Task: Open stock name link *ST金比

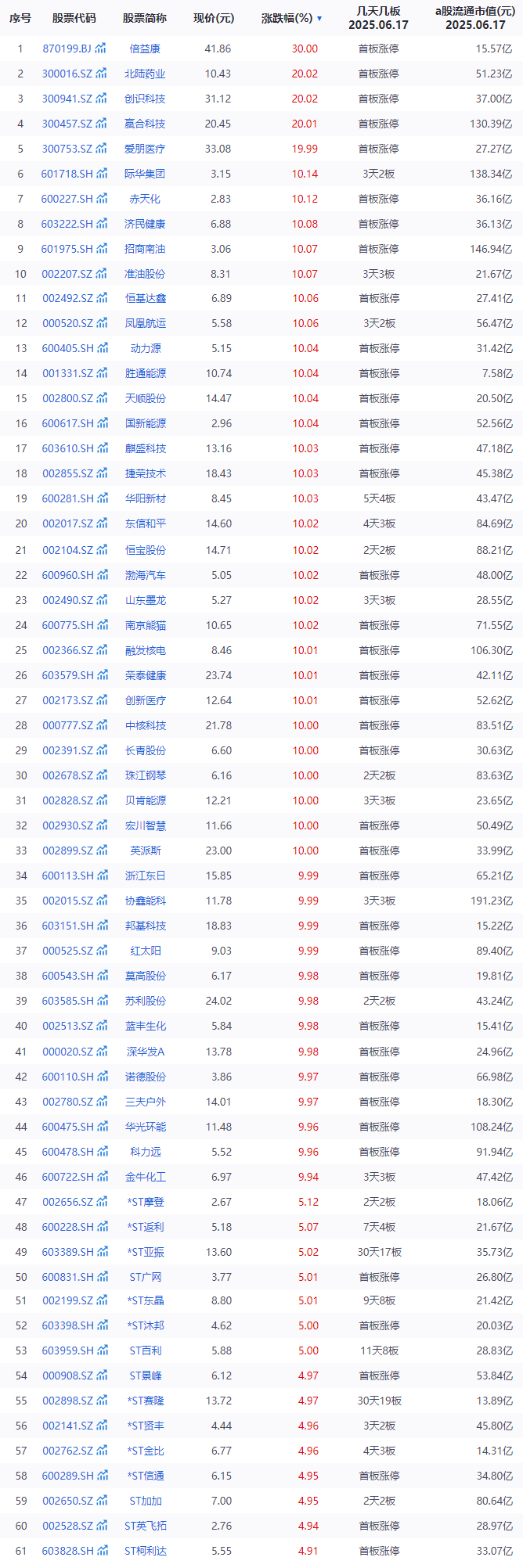Action: point(146,1451)
